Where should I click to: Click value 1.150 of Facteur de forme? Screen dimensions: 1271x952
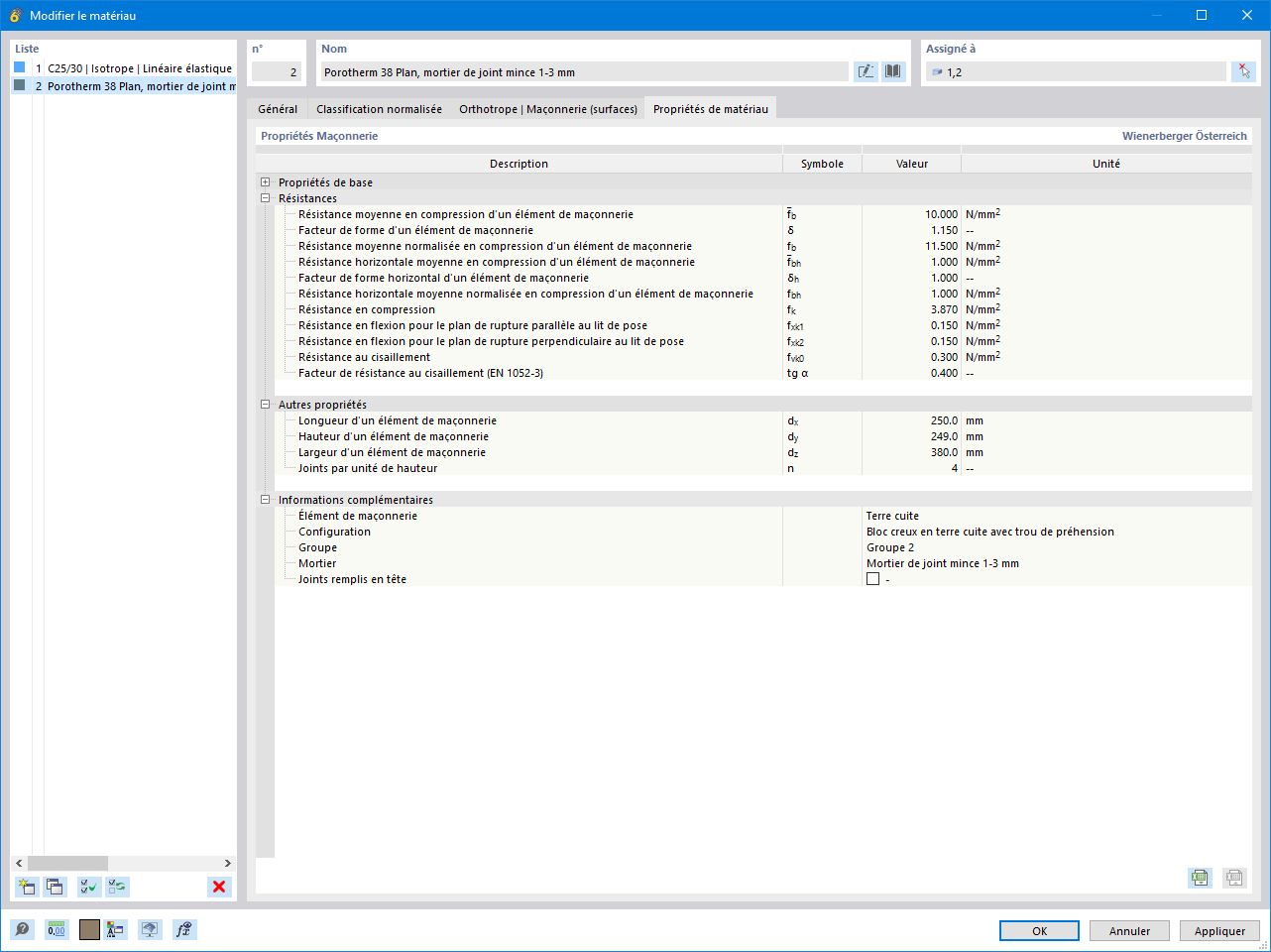[944, 230]
